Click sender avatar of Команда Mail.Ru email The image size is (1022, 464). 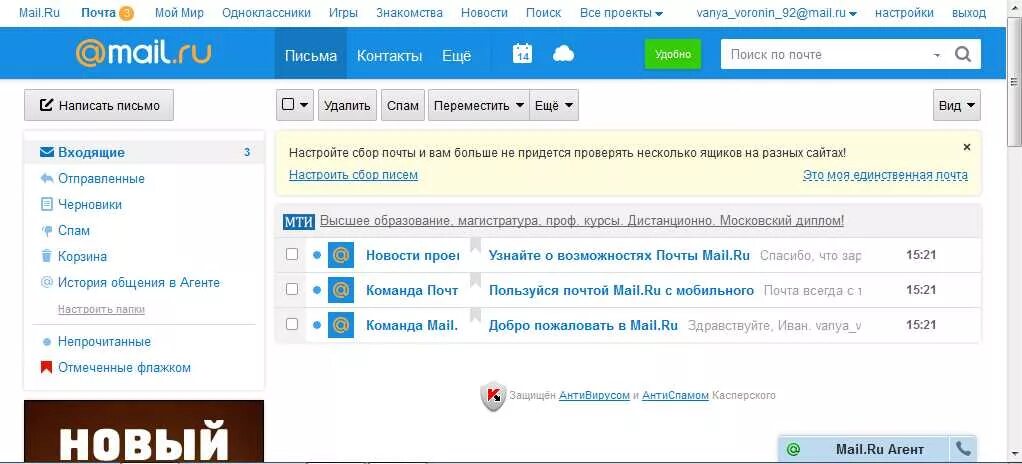pos(340,325)
